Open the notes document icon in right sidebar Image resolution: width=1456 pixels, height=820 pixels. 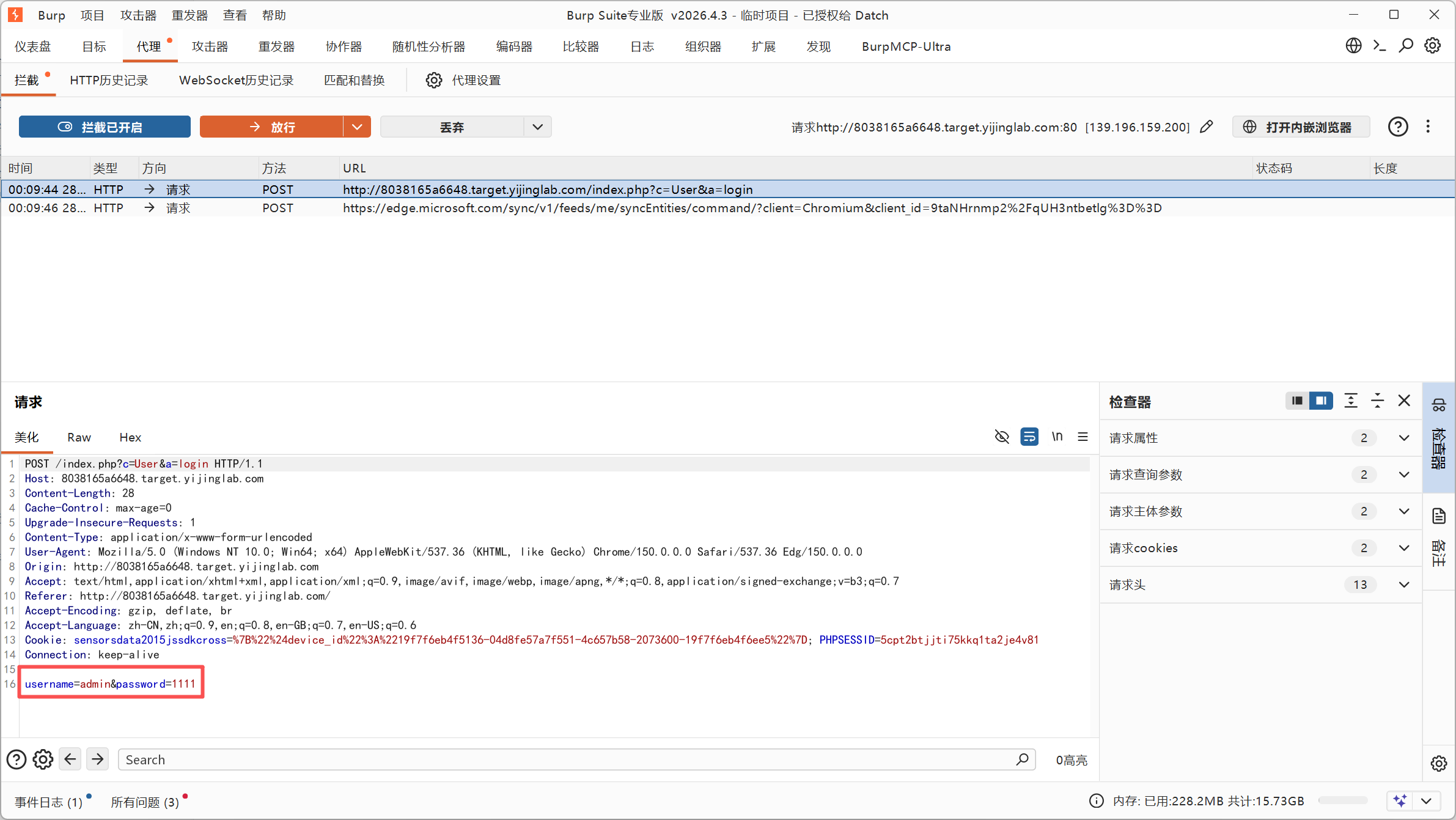pyautogui.click(x=1439, y=516)
